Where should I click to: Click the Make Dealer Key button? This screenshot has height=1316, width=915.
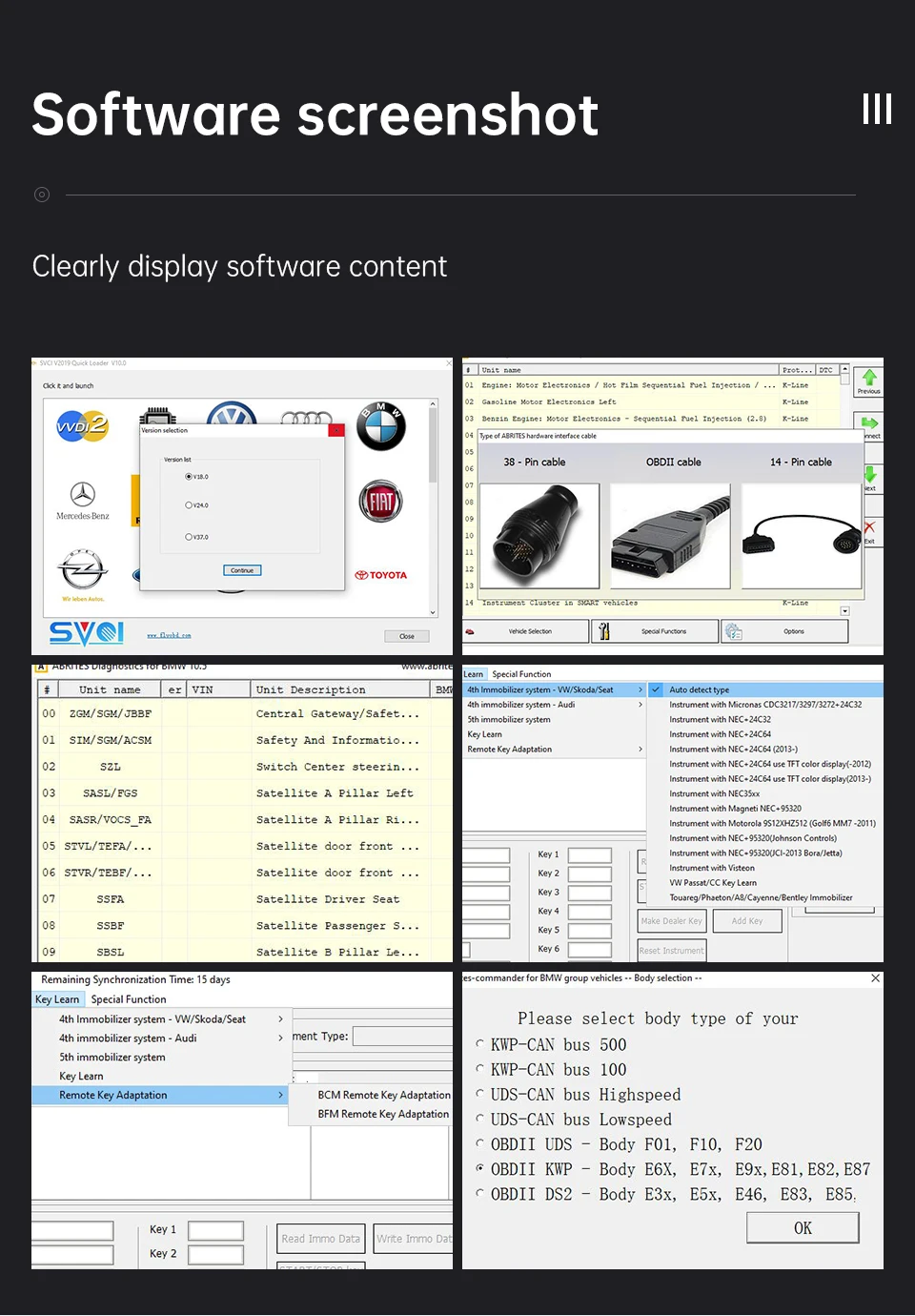point(671,921)
